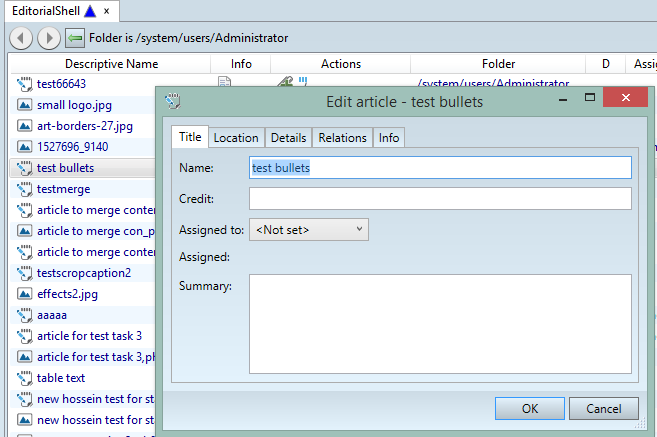Viewport: 657px width, 437px height.
Task: Open the Assigned to dropdown
Action: (308, 230)
